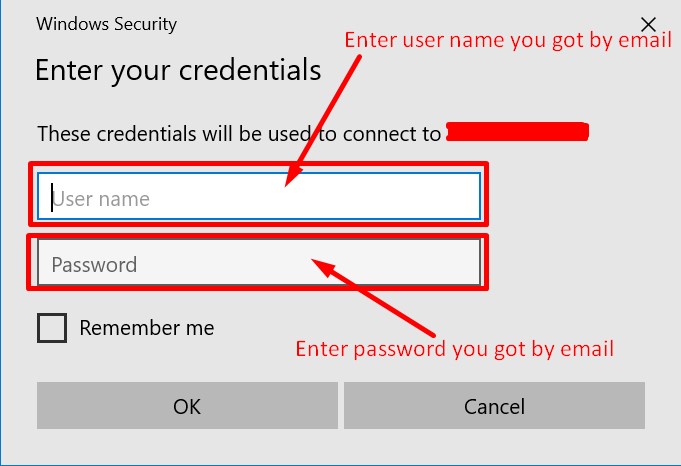Click the "User name" placeholder text
681x466 pixels.
102,198
